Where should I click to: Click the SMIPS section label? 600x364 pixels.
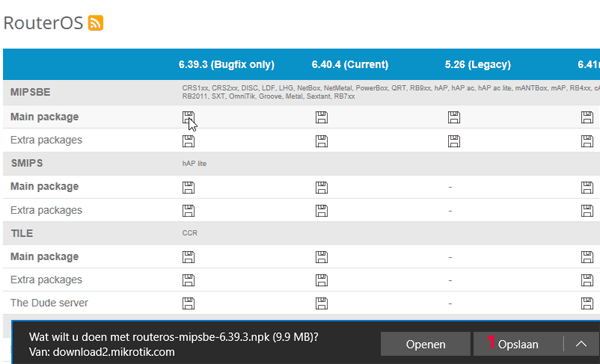pyautogui.click(x=27, y=163)
